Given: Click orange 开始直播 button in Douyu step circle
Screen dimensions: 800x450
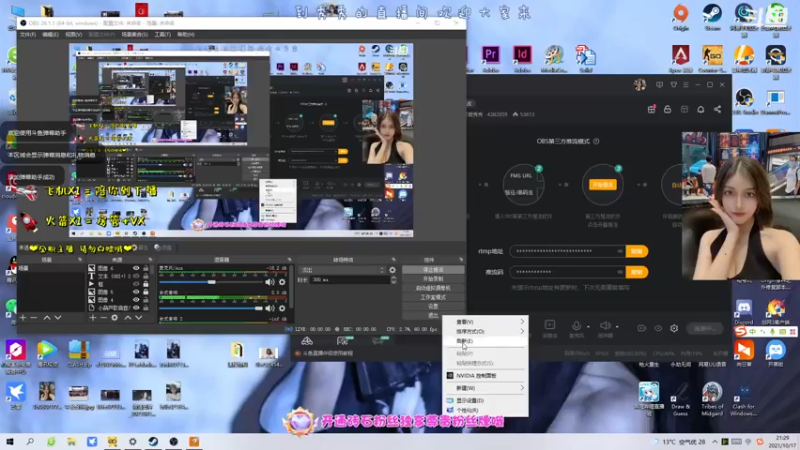Looking at the screenshot, I should (x=603, y=185).
